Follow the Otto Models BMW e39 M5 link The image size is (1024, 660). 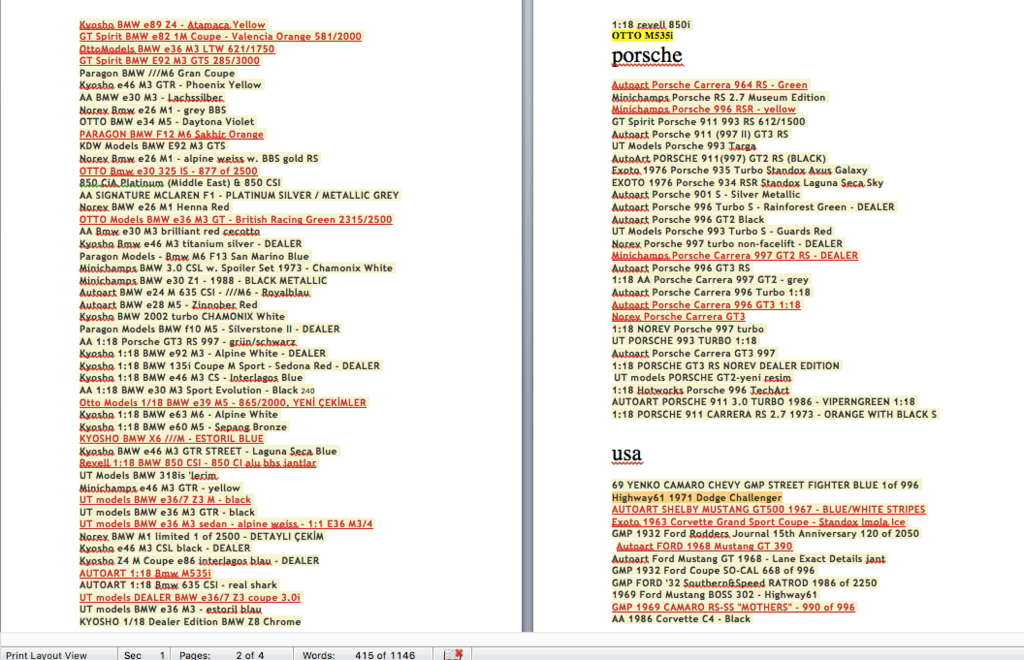pyautogui.click(x=223, y=402)
